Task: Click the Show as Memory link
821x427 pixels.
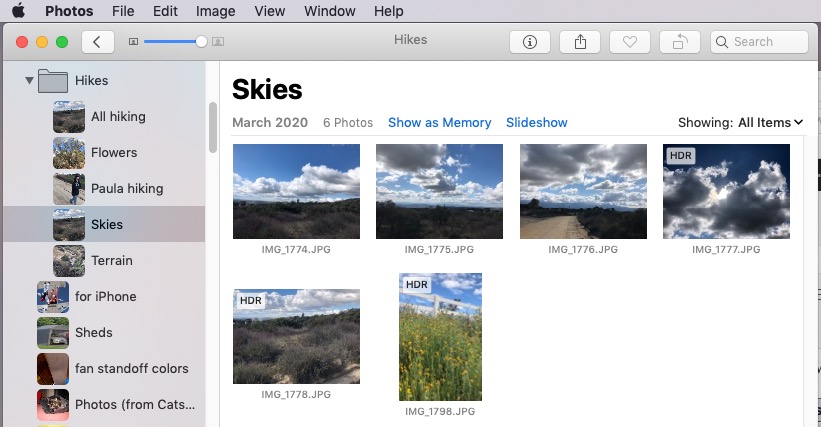Action: click(x=439, y=122)
